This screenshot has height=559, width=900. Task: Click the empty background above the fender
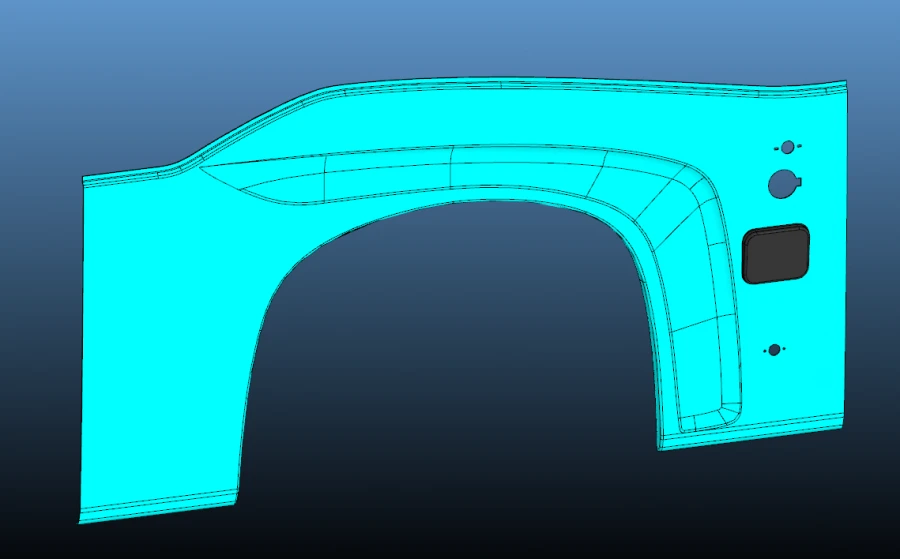click(450, 35)
